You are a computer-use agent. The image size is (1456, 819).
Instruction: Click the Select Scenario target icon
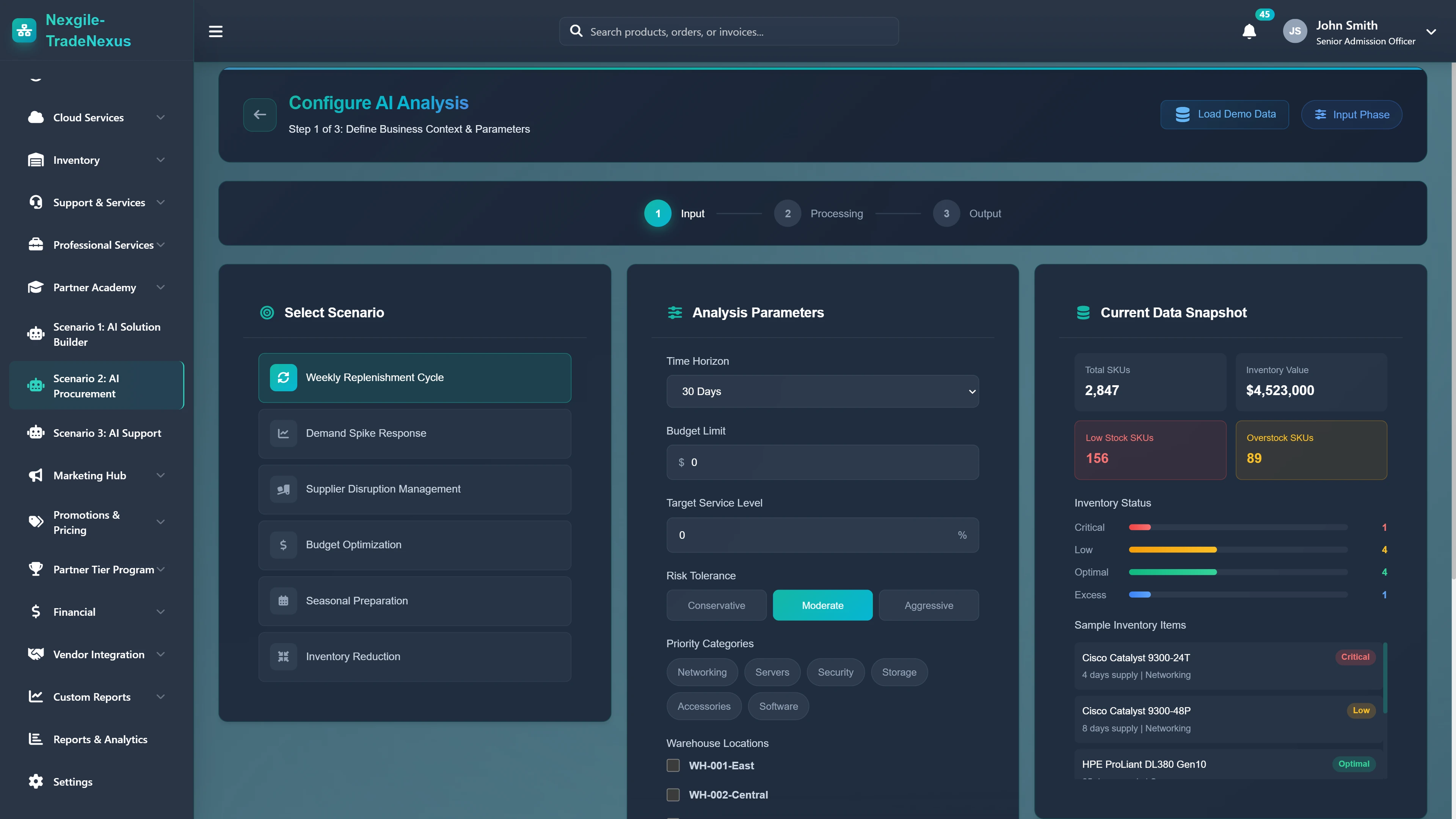tap(267, 312)
